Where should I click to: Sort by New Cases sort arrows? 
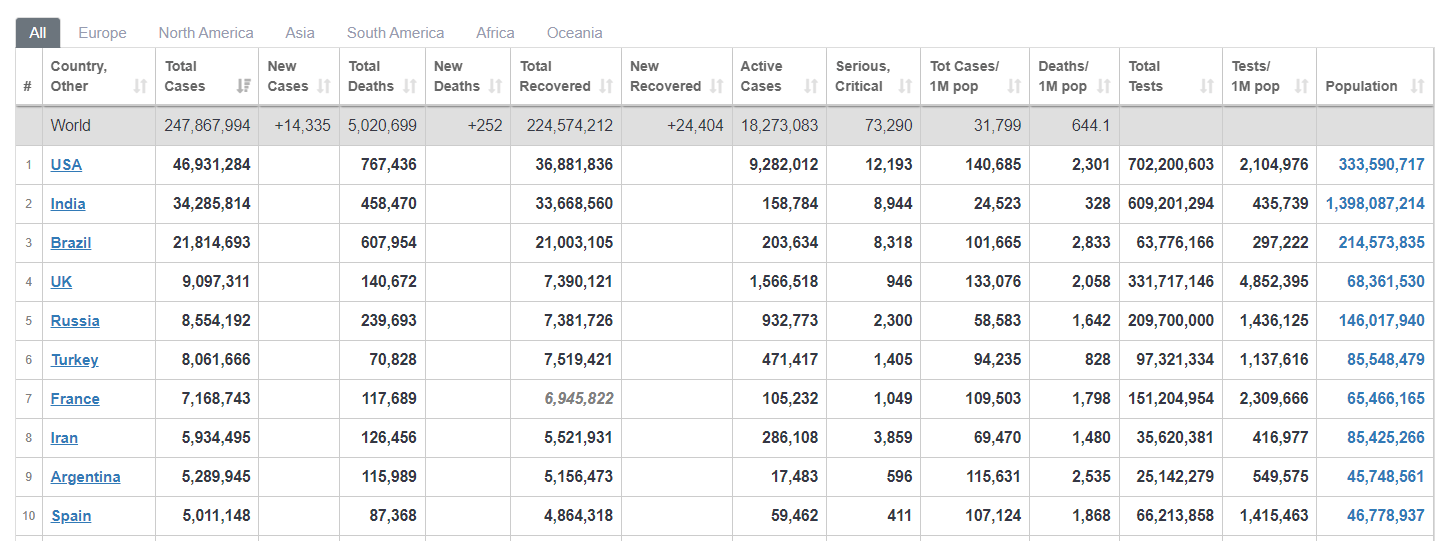click(324, 86)
